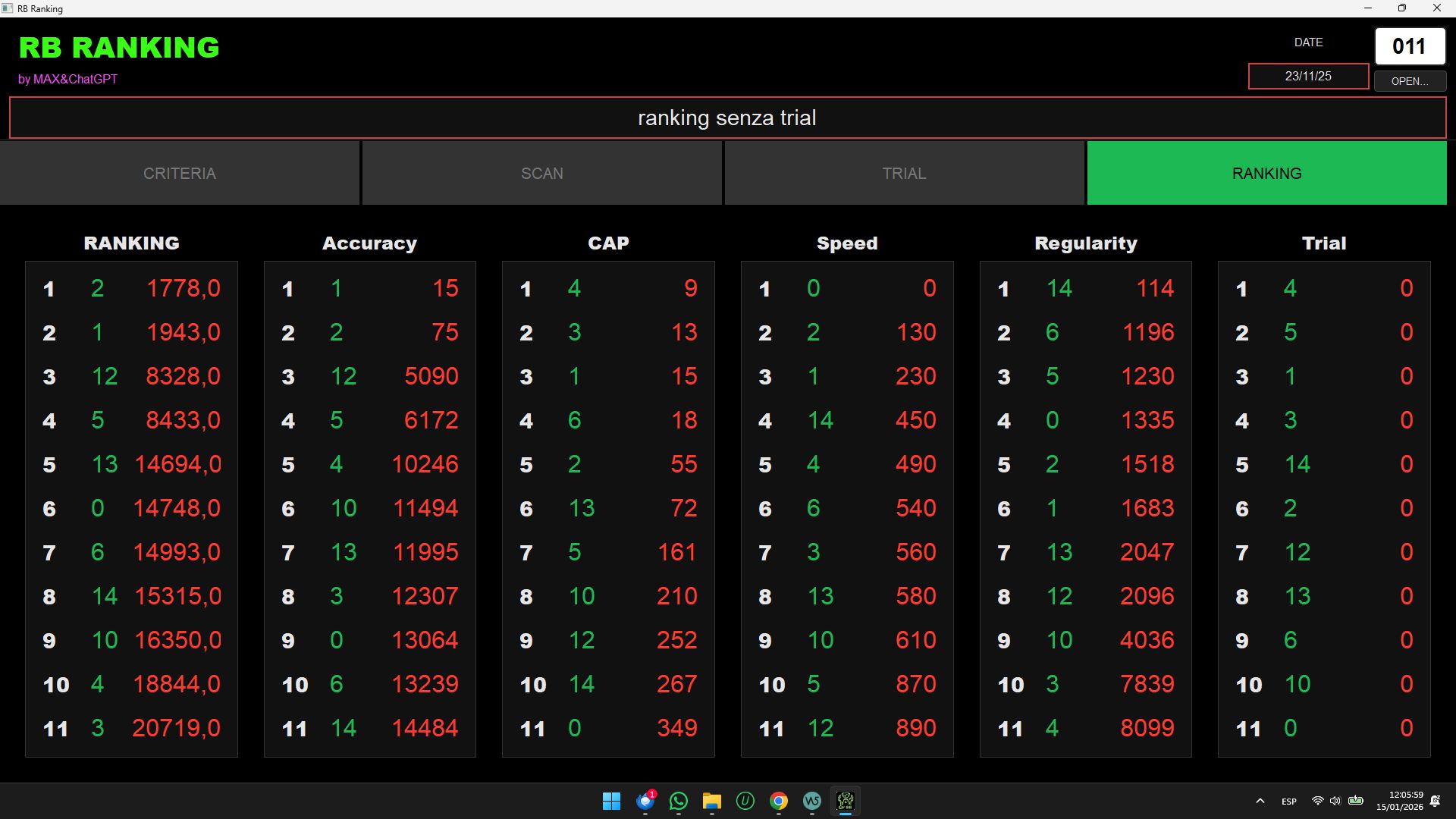Open the CRITERIA tab
This screenshot has height=819, width=1456.
[x=180, y=174]
